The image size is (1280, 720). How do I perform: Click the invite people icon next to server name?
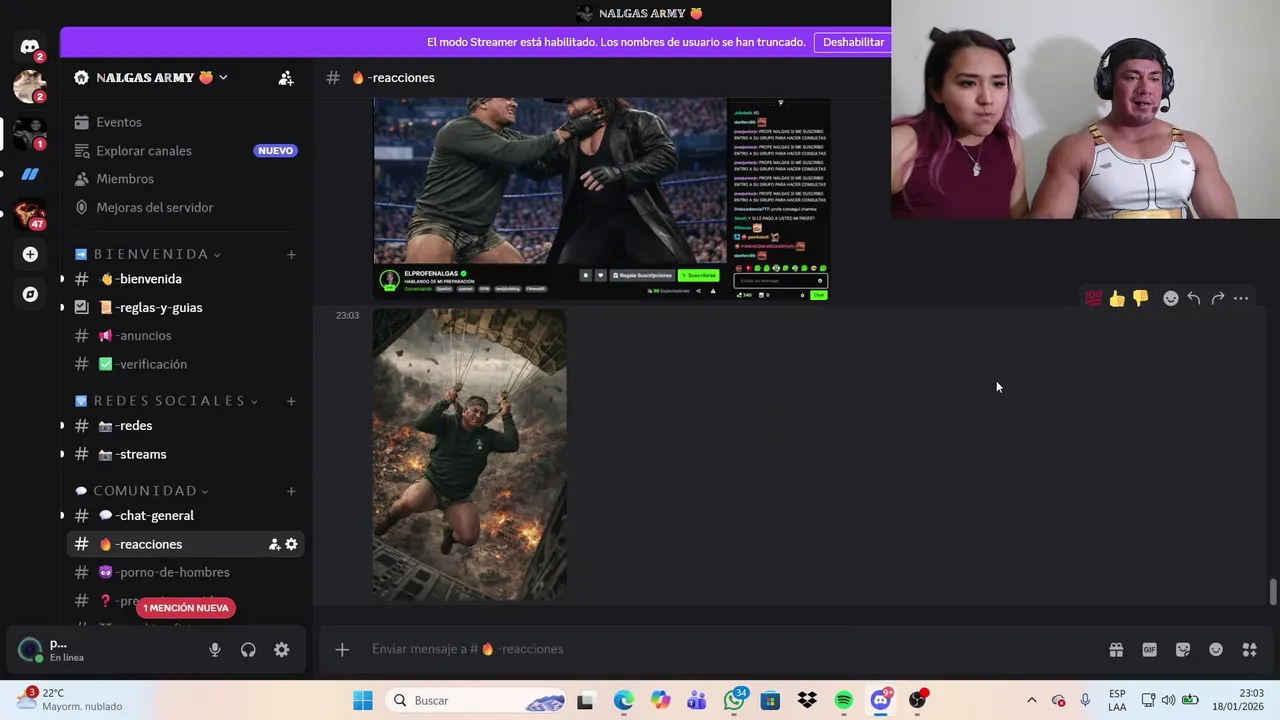286,77
